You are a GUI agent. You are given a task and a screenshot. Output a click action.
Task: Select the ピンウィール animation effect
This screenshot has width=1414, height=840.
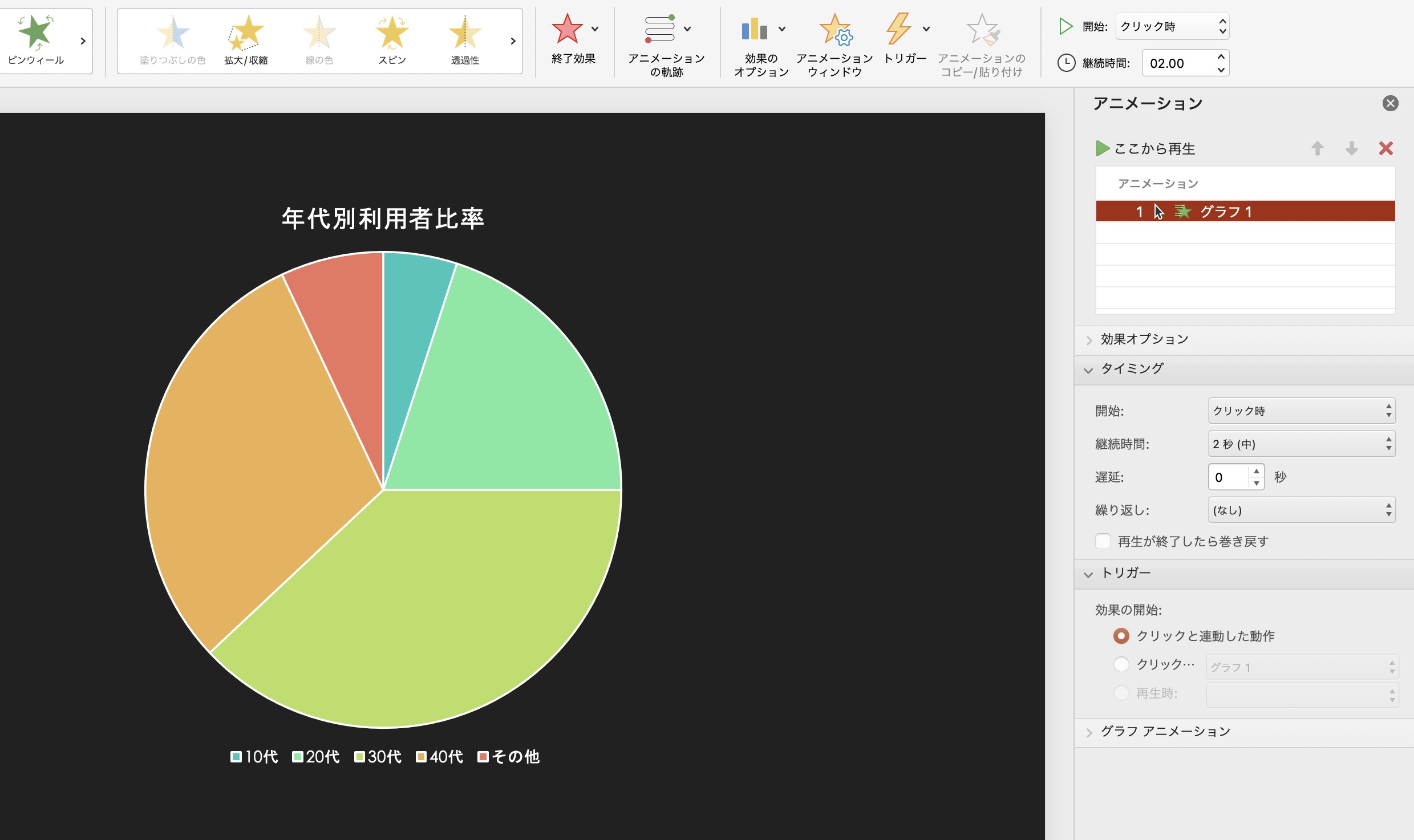36,40
